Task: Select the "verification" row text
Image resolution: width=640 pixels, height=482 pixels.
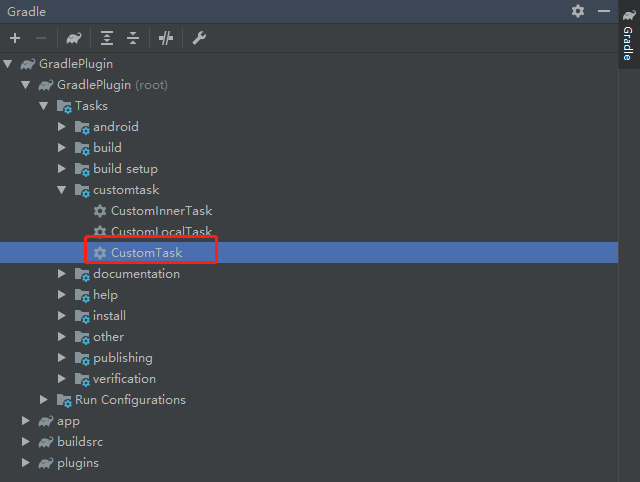Action: (124, 379)
